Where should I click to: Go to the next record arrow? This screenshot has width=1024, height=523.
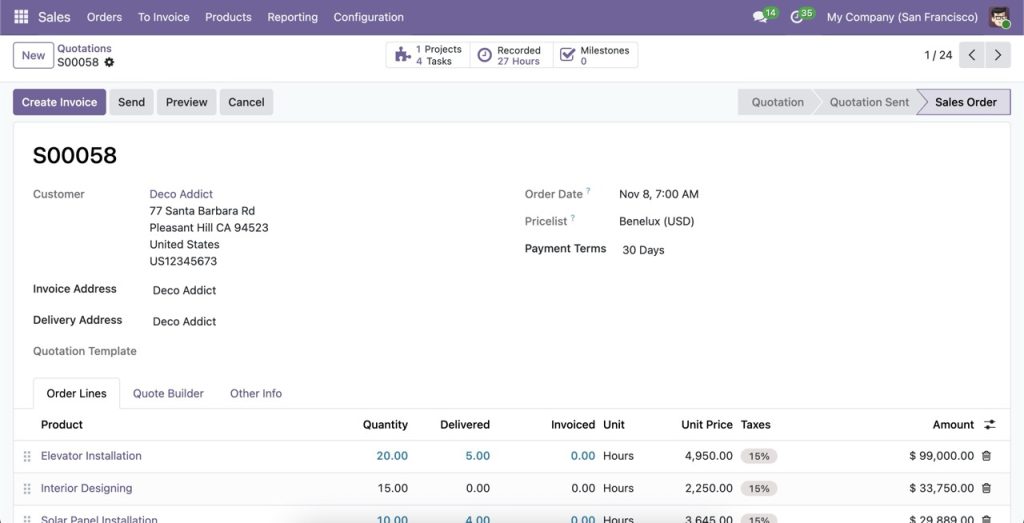click(x=997, y=55)
